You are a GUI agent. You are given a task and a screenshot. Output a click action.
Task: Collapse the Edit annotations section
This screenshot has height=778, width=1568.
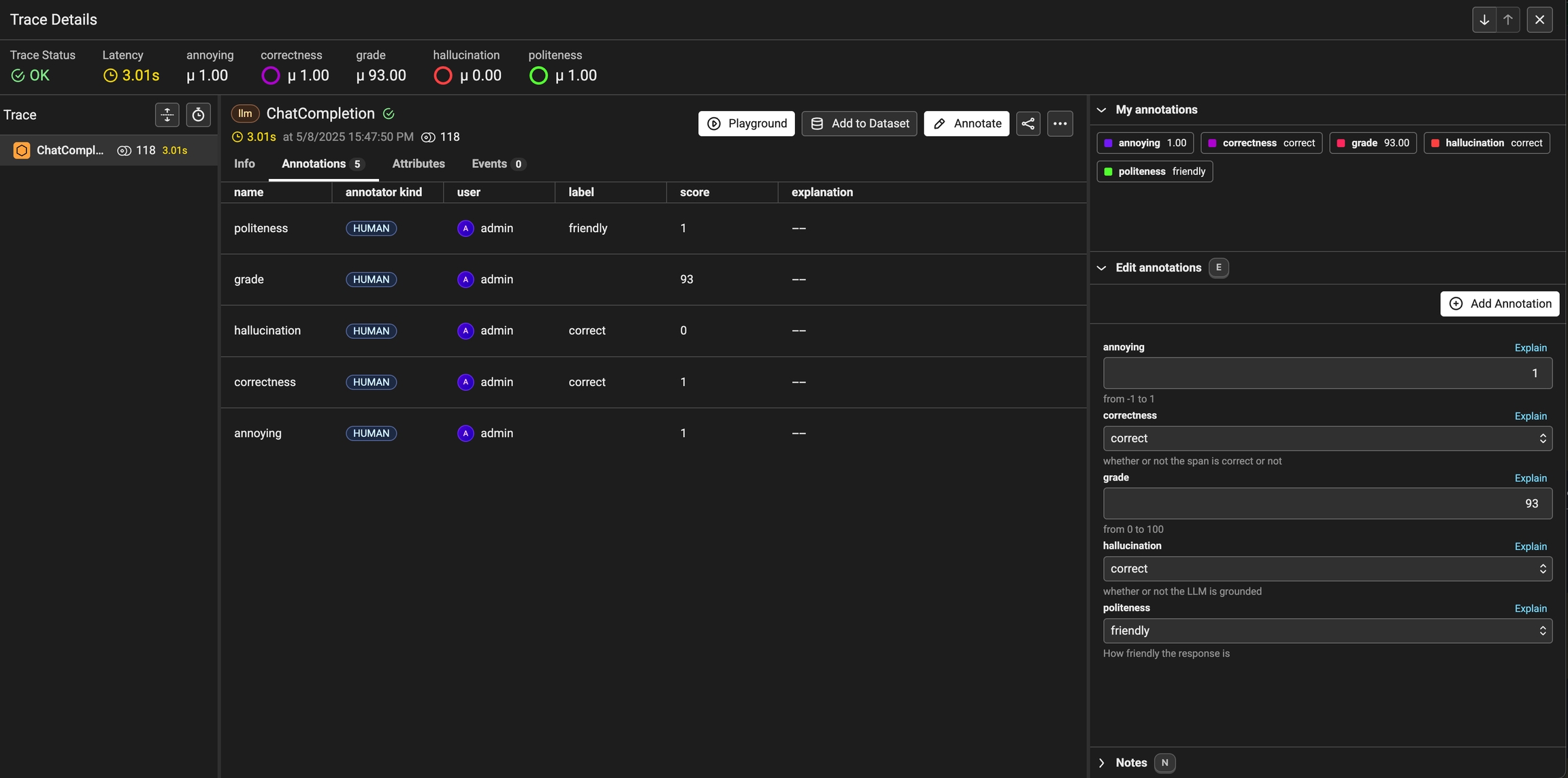click(1101, 268)
